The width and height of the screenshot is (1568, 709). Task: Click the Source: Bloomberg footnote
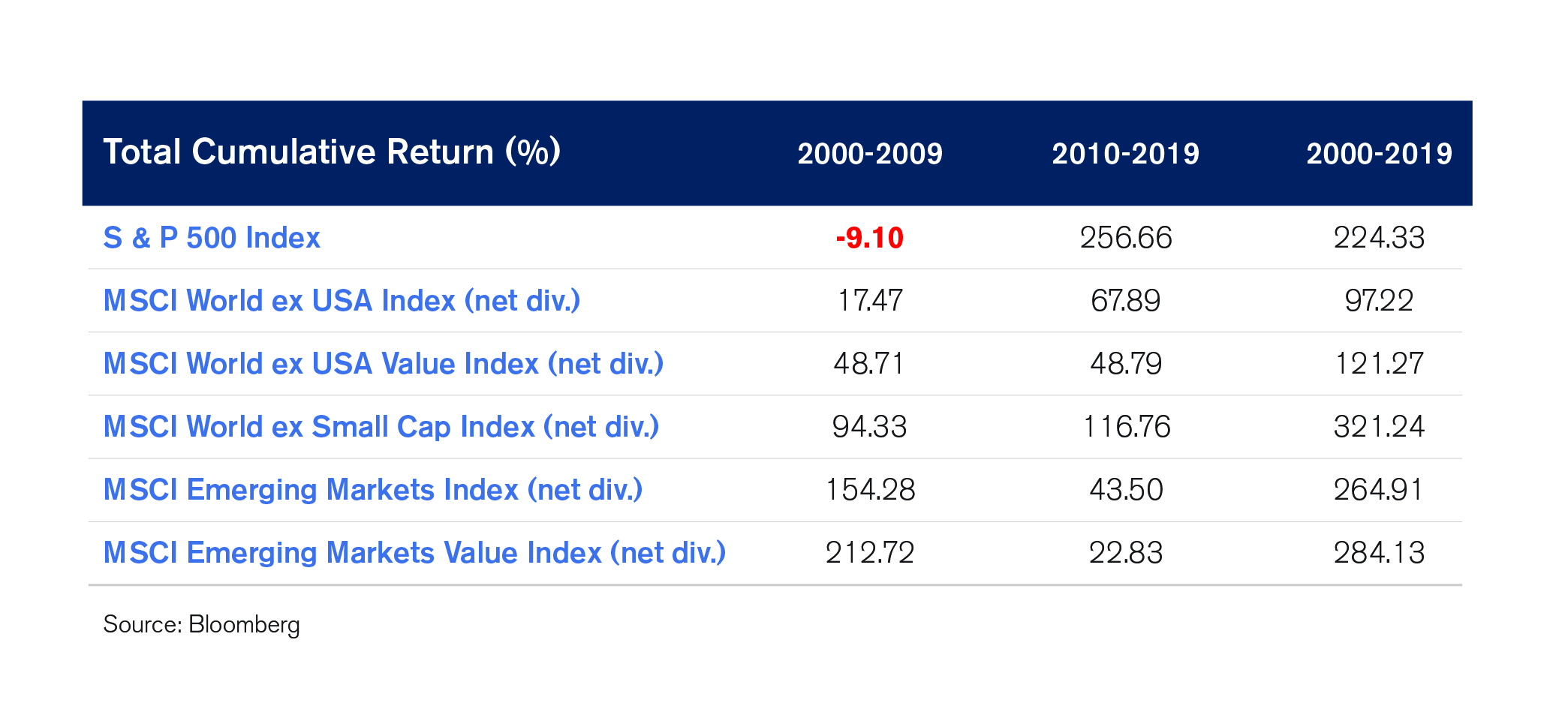(x=201, y=625)
